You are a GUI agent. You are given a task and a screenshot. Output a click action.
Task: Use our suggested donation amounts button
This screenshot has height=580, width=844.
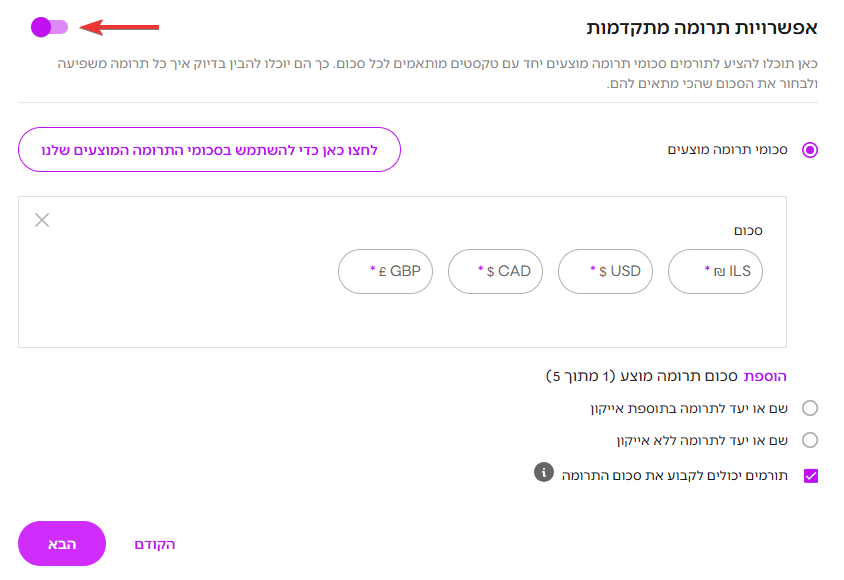209,150
